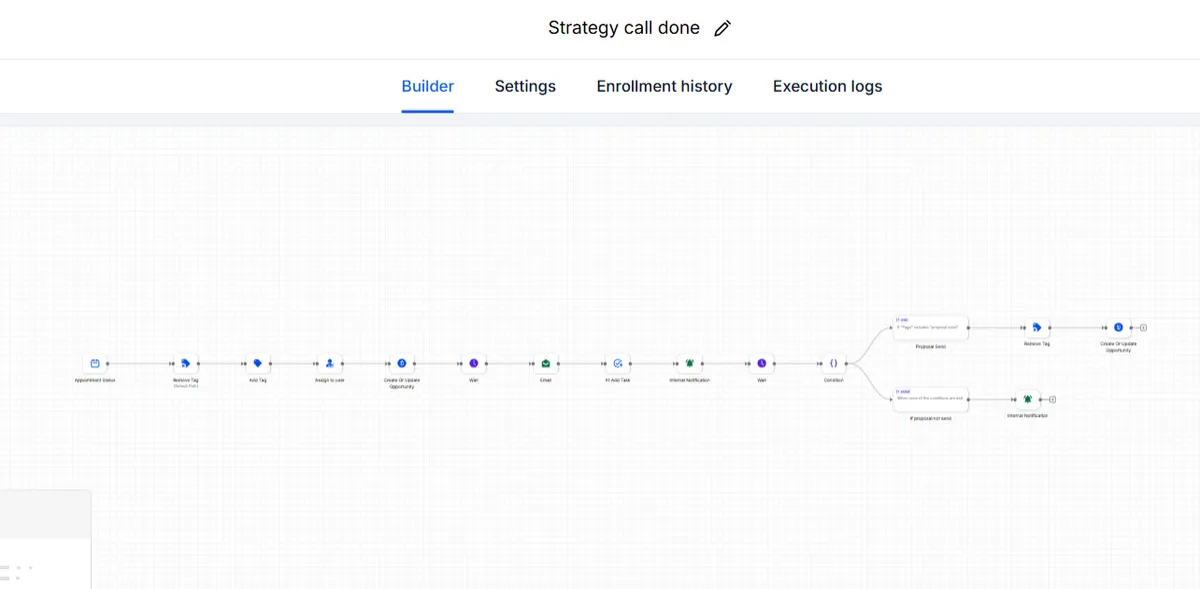
Task: Click the Strategy call done workflow title
Action: (x=624, y=28)
